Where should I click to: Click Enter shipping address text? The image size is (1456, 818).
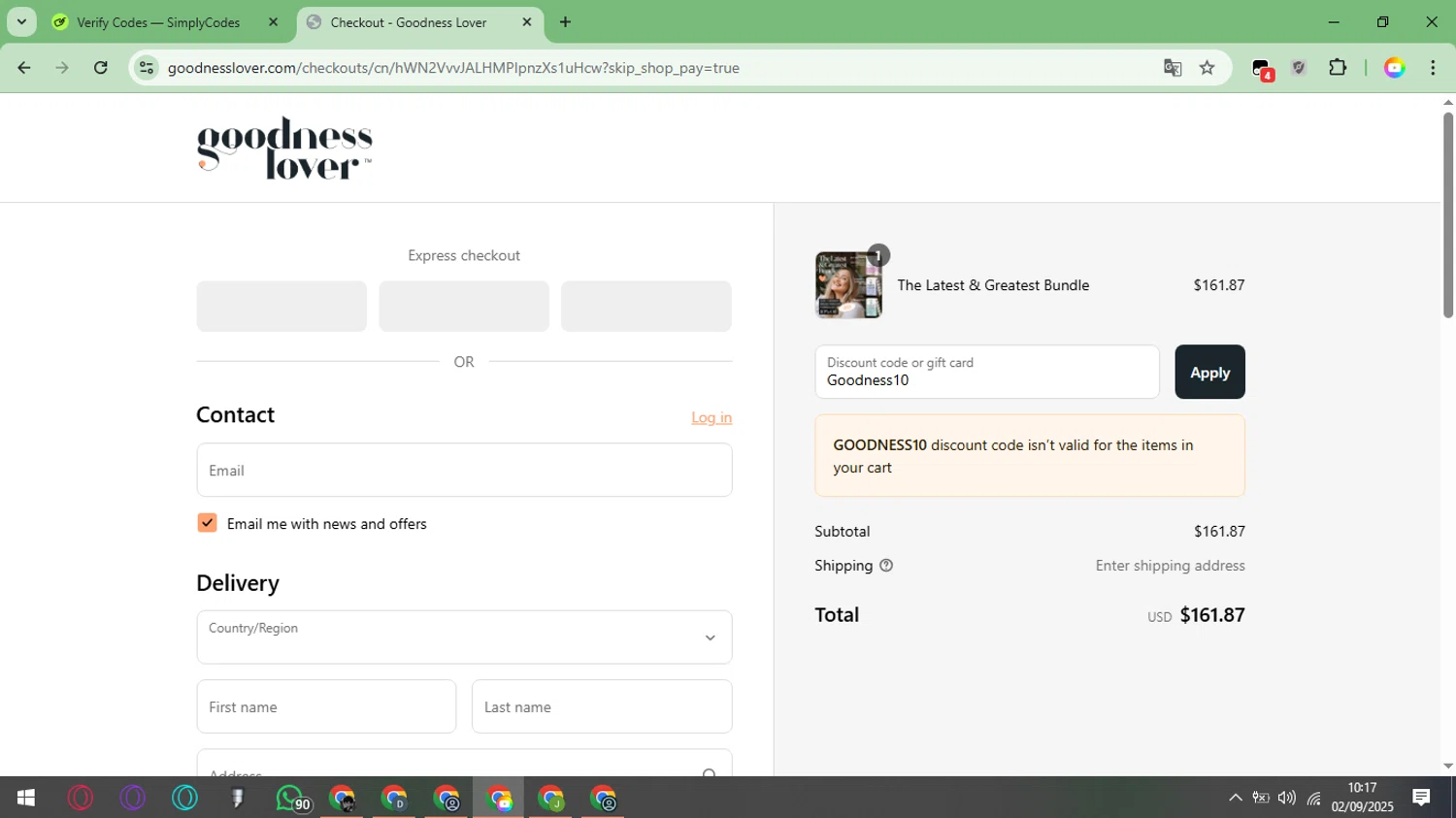[1170, 566]
